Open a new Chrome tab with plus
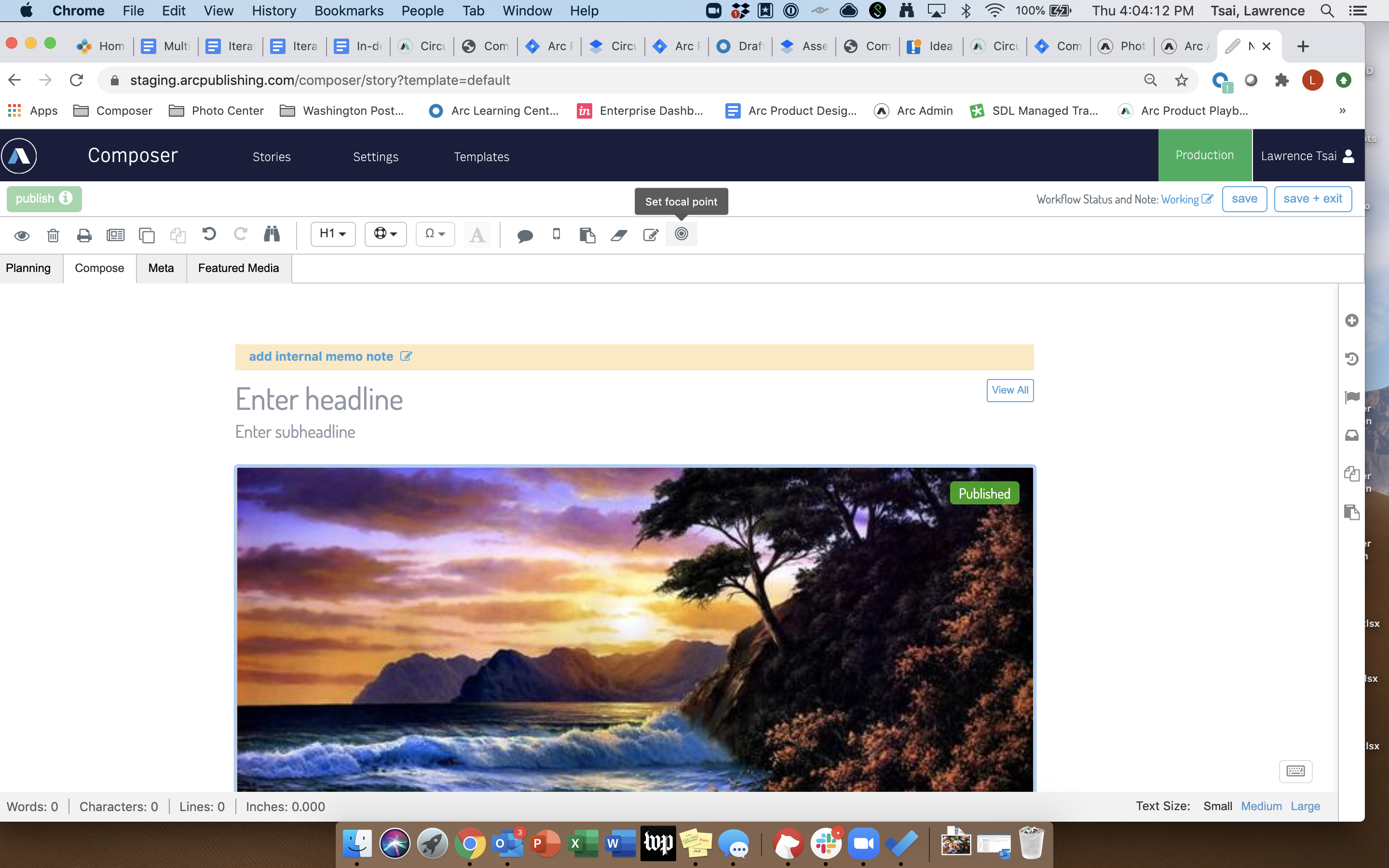Image resolution: width=1389 pixels, height=868 pixels. click(x=1303, y=46)
